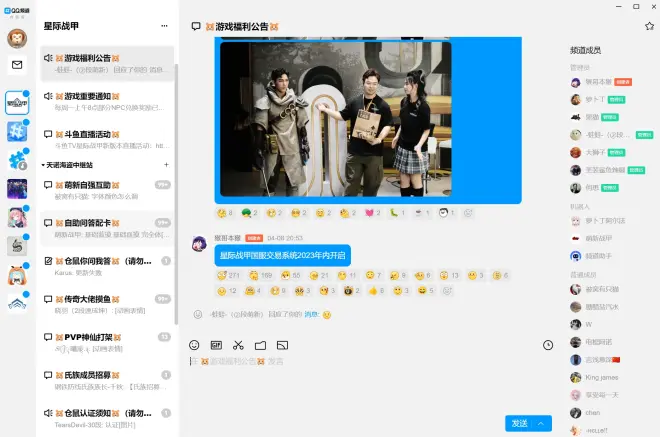The width and height of the screenshot is (660, 437).
Task: Click the GIF button in input toolbar
Action: [216, 345]
